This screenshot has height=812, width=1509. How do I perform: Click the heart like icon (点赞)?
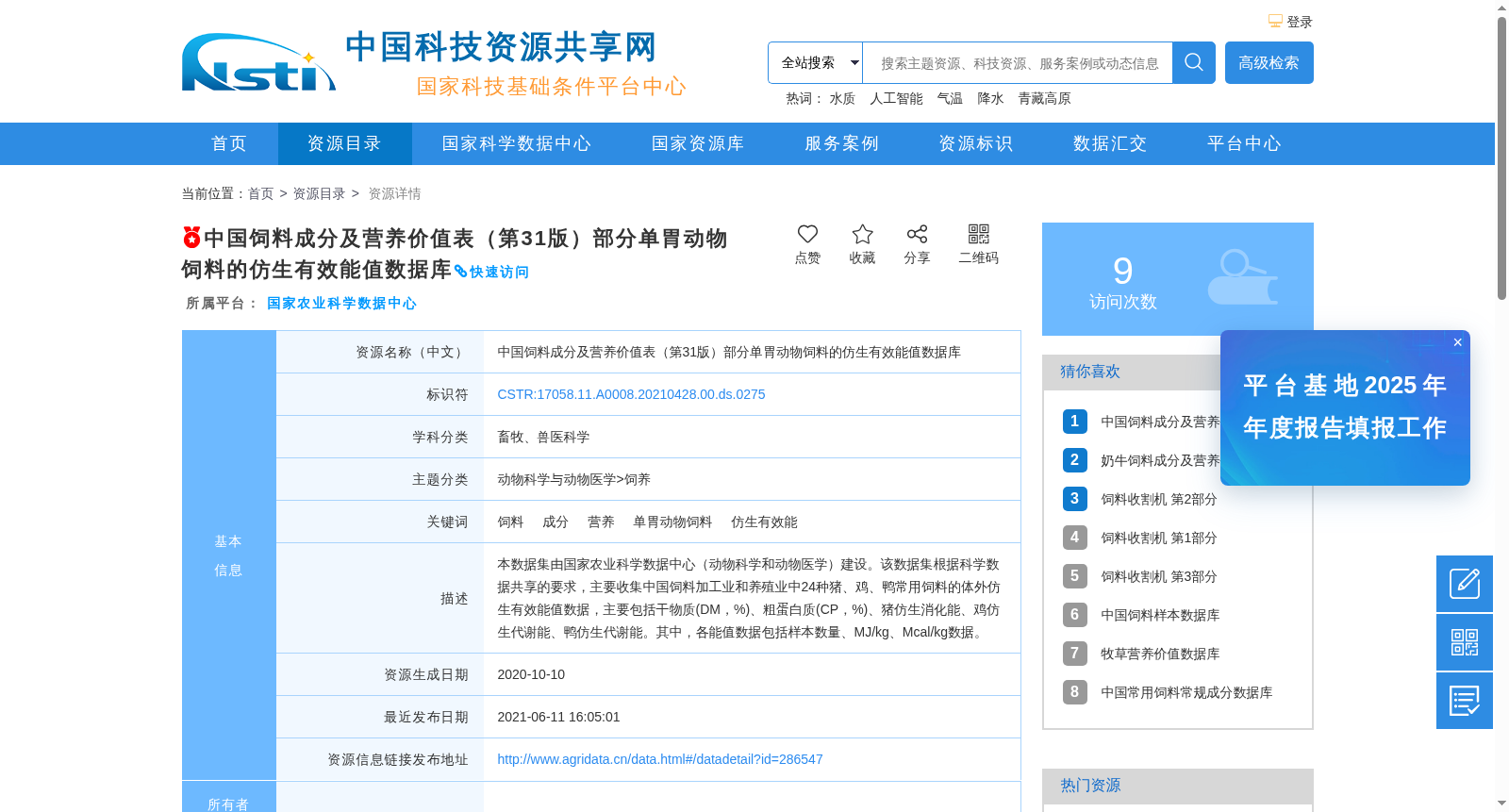tap(807, 234)
